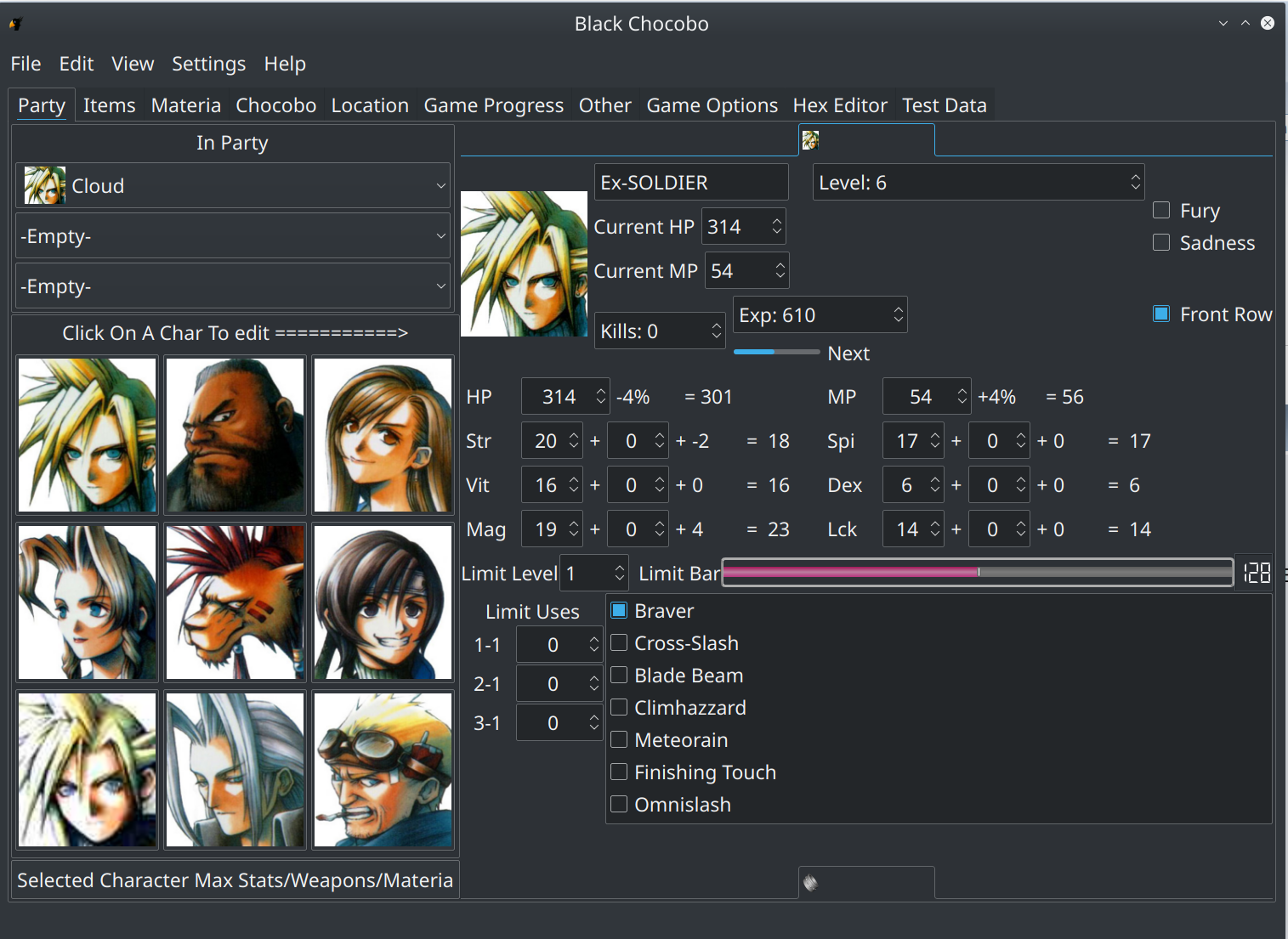Image resolution: width=1288 pixels, height=939 pixels.
Task: Switch to the Materia tab
Action: tap(185, 105)
